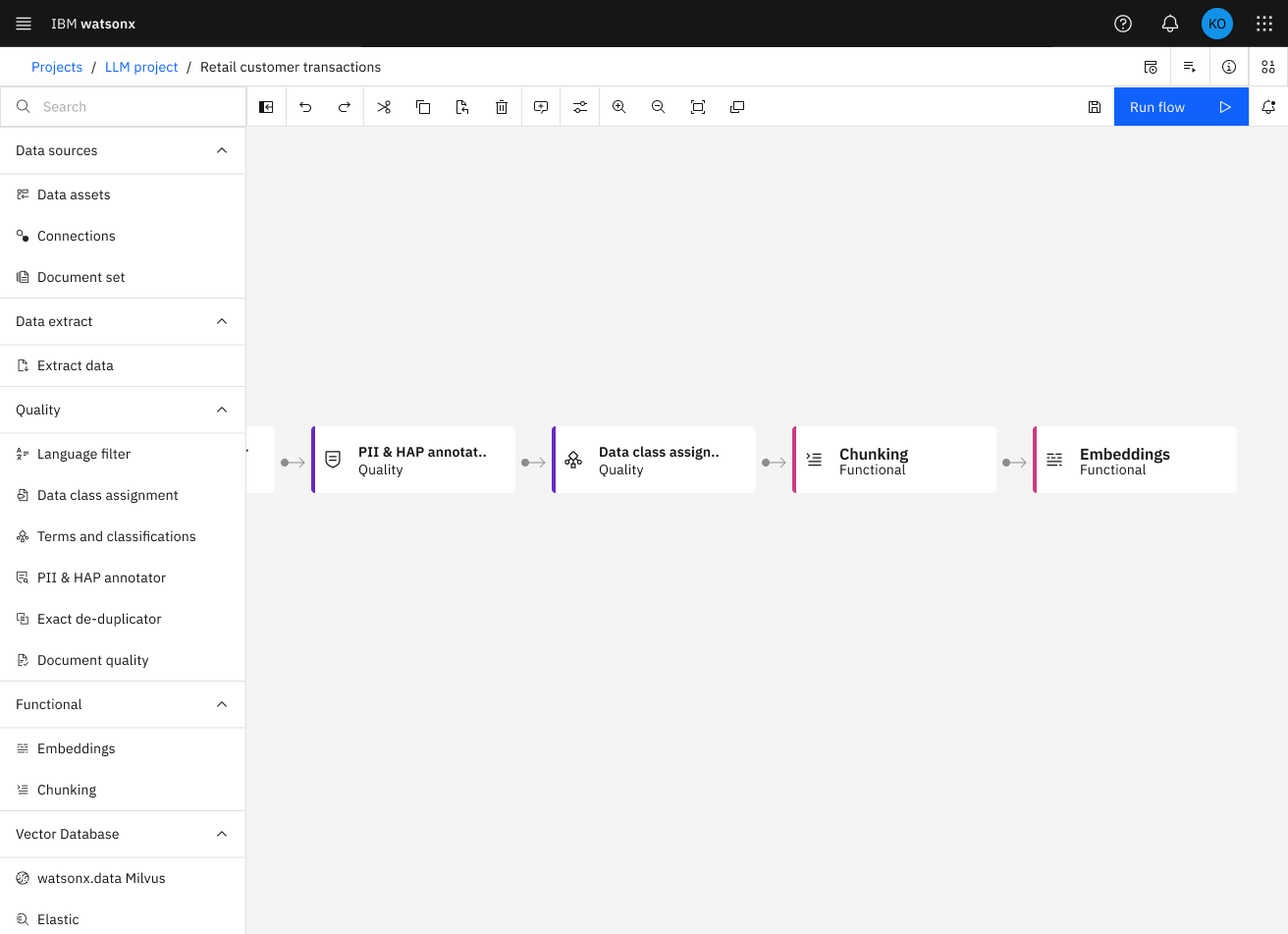Click the zoom to fit icon
Screen dimensions: 1288x934
(698, 107)
